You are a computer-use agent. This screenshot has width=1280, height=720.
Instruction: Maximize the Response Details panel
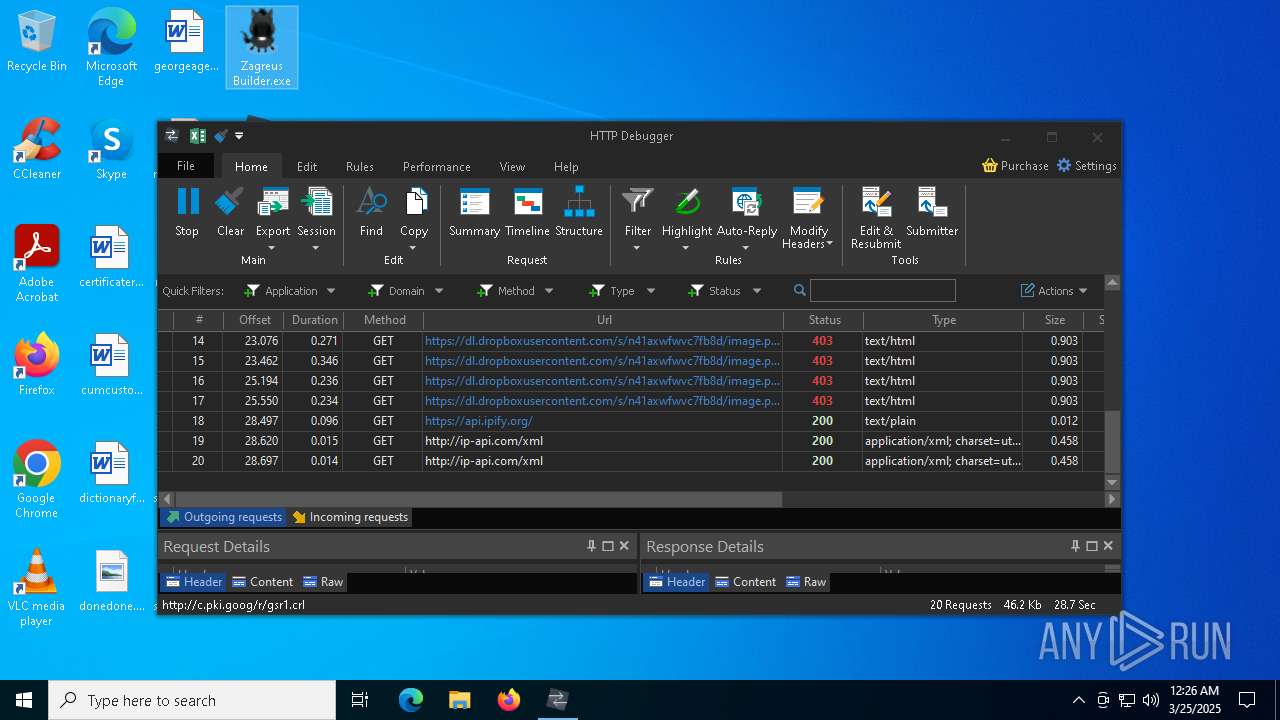pos(1091,546)
